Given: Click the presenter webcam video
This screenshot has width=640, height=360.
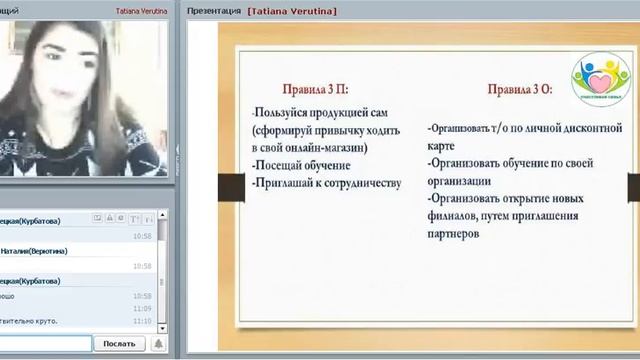Looking at the screenshot, I should pos(84,98).
